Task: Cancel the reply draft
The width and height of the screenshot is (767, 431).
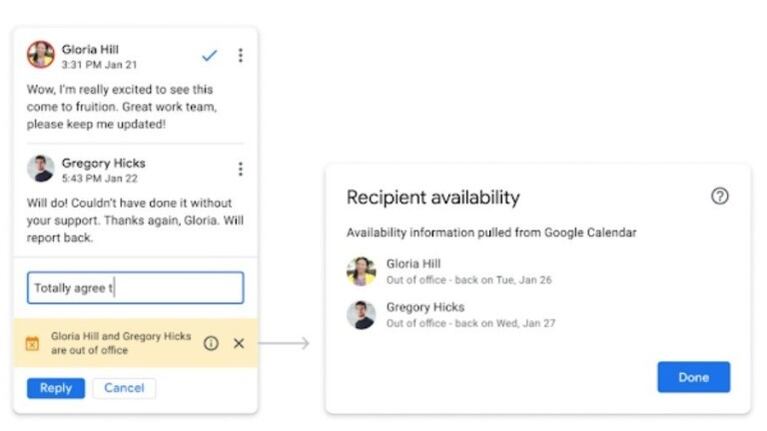Action: point(124,388)
